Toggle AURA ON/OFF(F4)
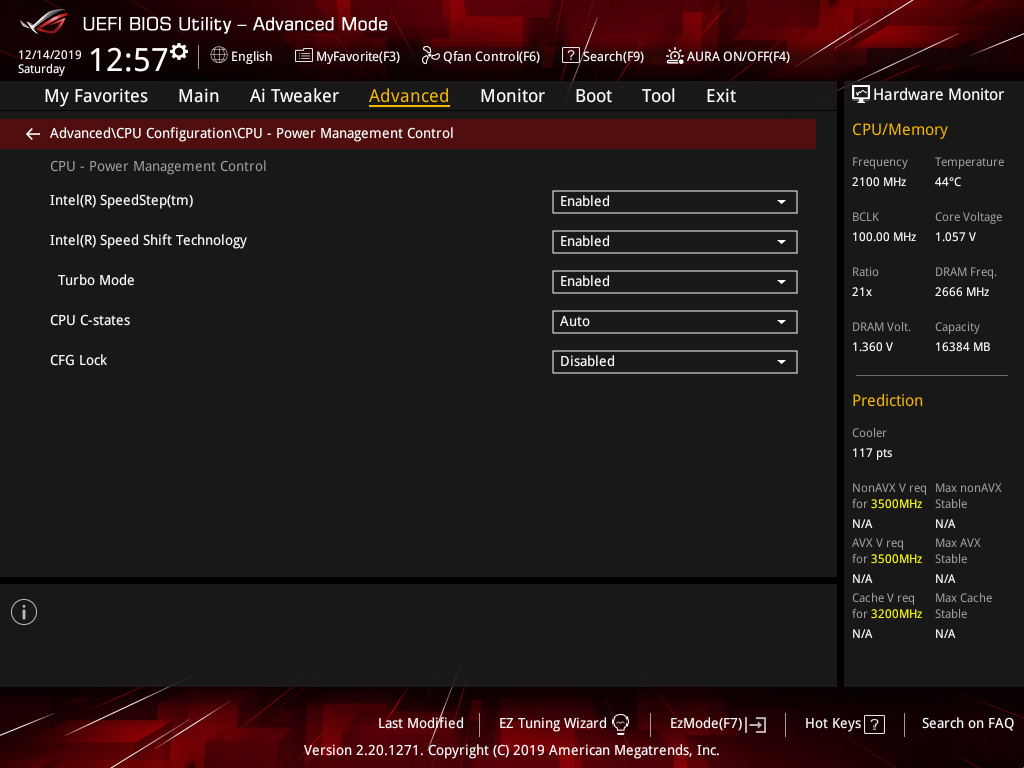This screenshot has height=768, width=1024. (x=728, y=56)
